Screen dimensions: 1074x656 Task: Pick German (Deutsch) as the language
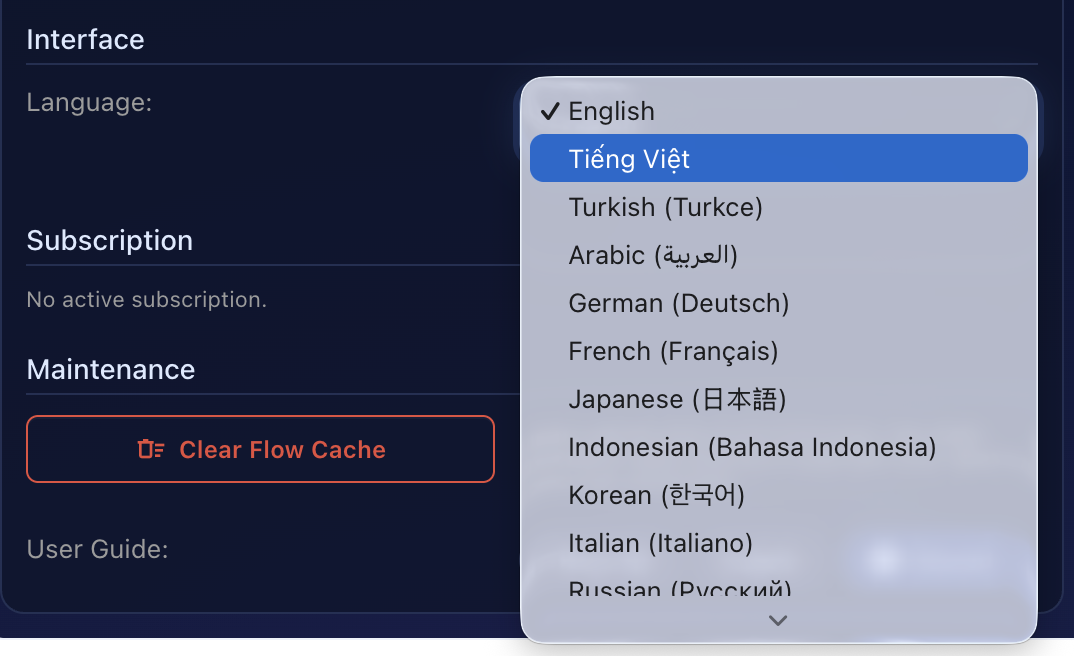pyautogui.click(x=679, y=303)
